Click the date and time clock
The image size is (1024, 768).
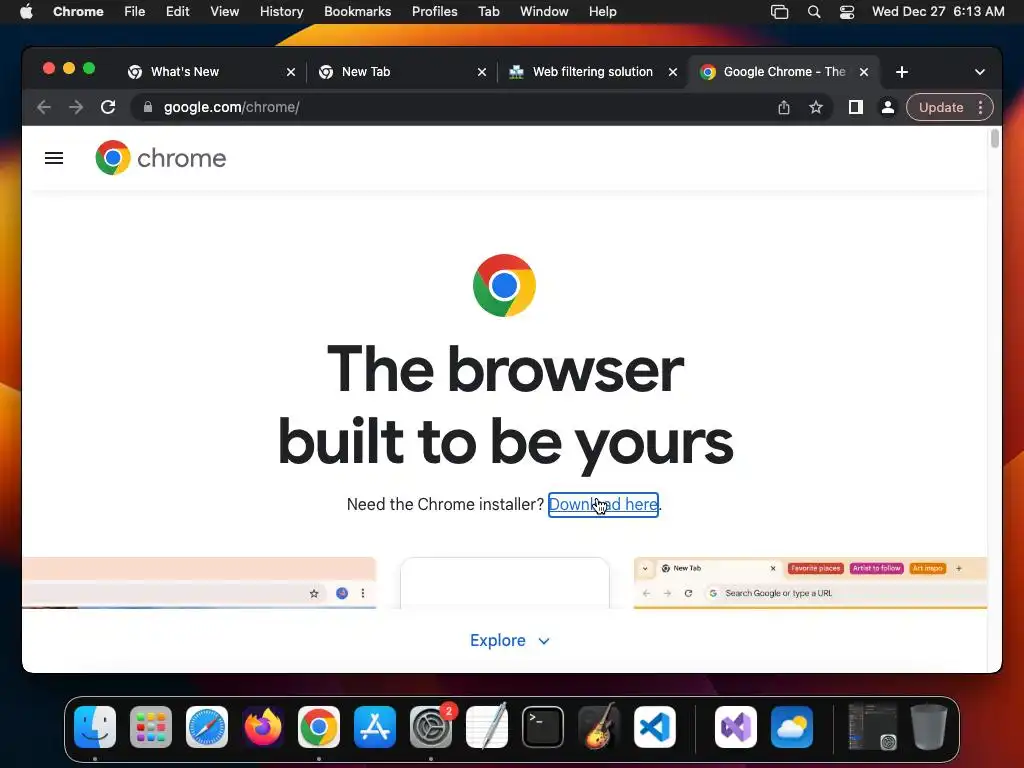coord(938,11)
